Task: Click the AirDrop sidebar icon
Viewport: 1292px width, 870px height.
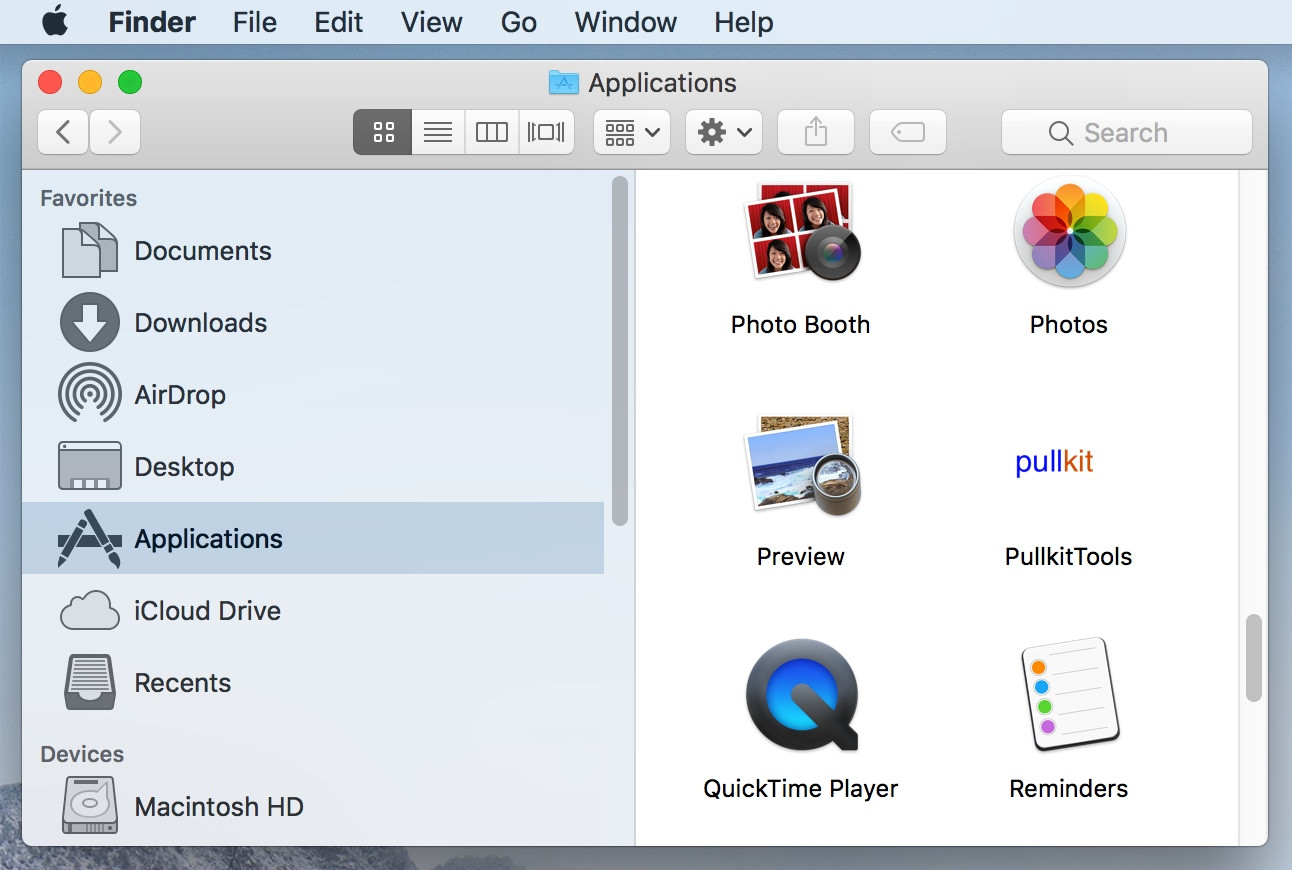Action: (x=90, y=394)
